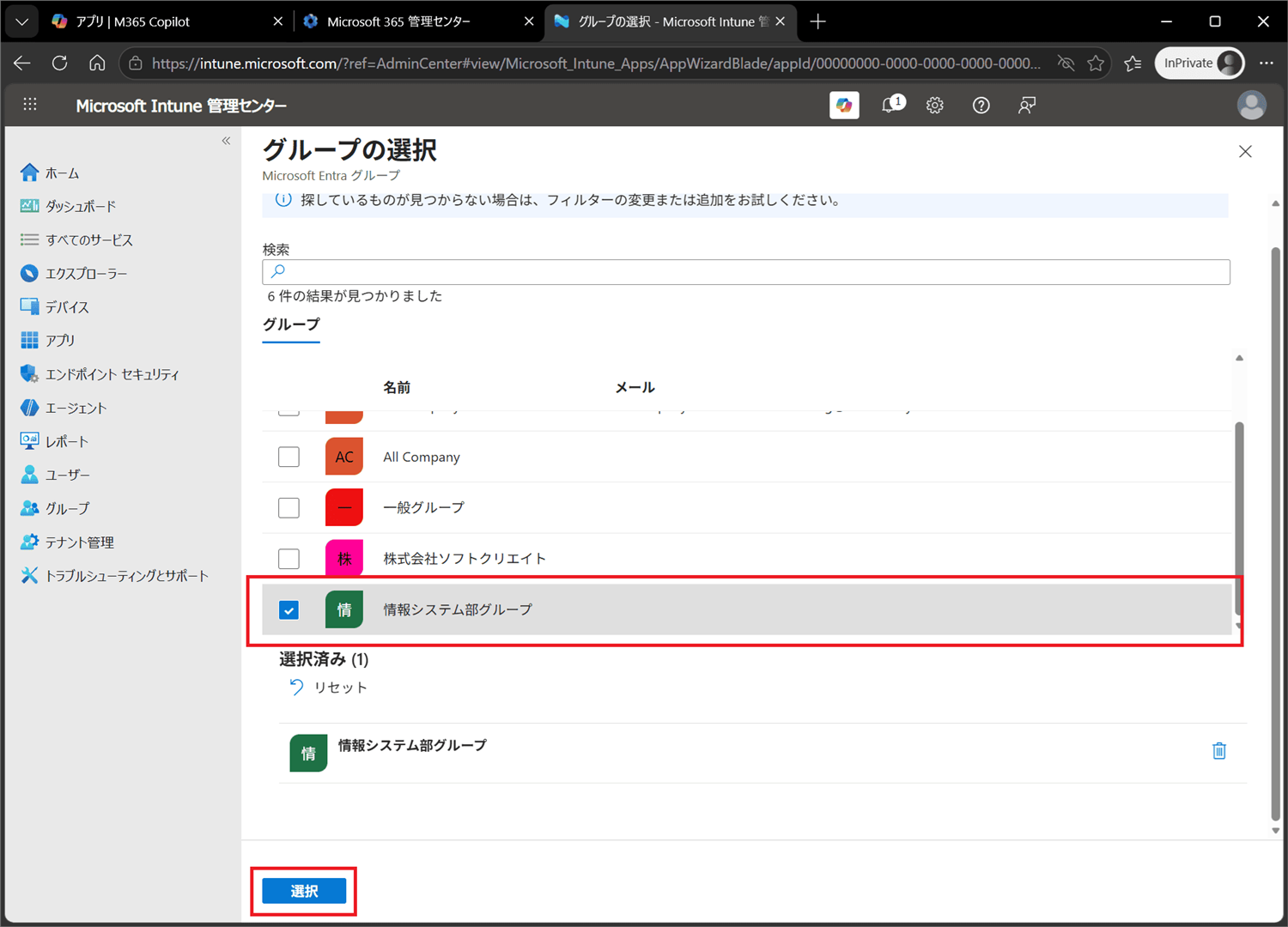
Task: Click the メール column header
Action: (x=635, y=387)
